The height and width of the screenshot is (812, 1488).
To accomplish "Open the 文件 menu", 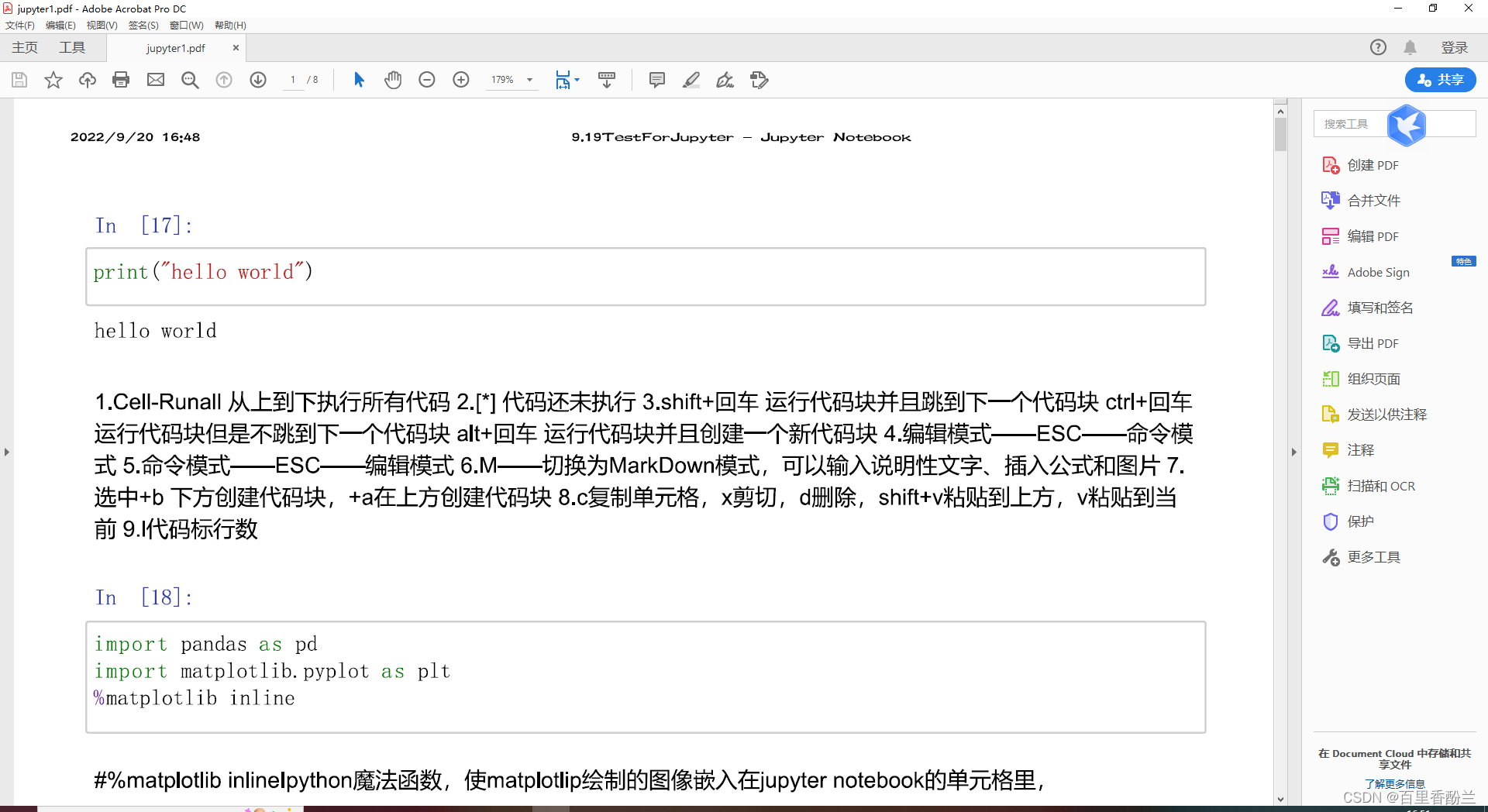I will 20,25.
